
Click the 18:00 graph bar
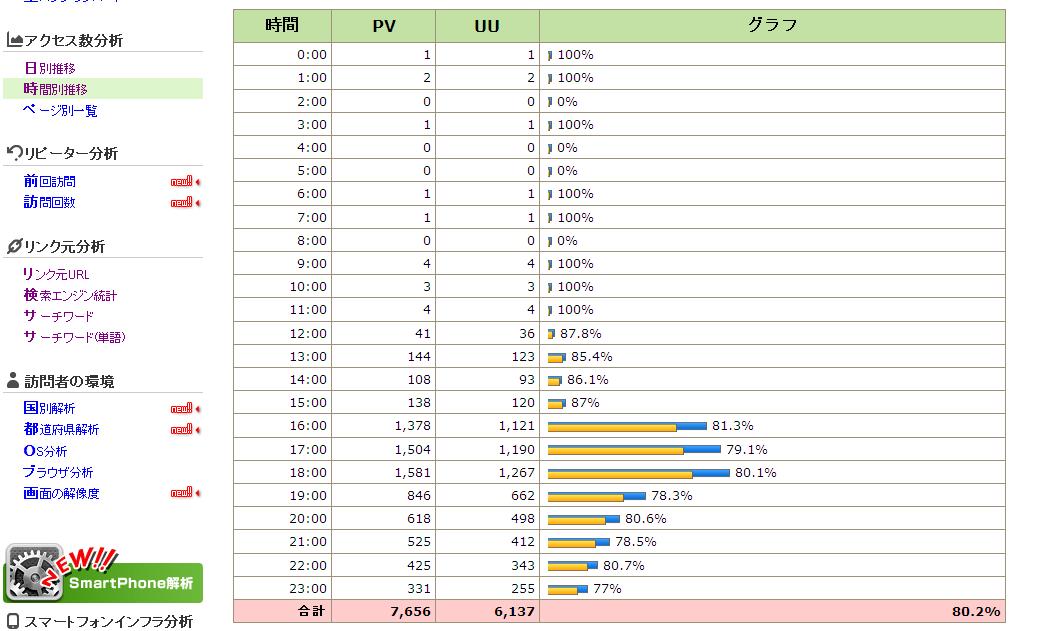(638, 473)
